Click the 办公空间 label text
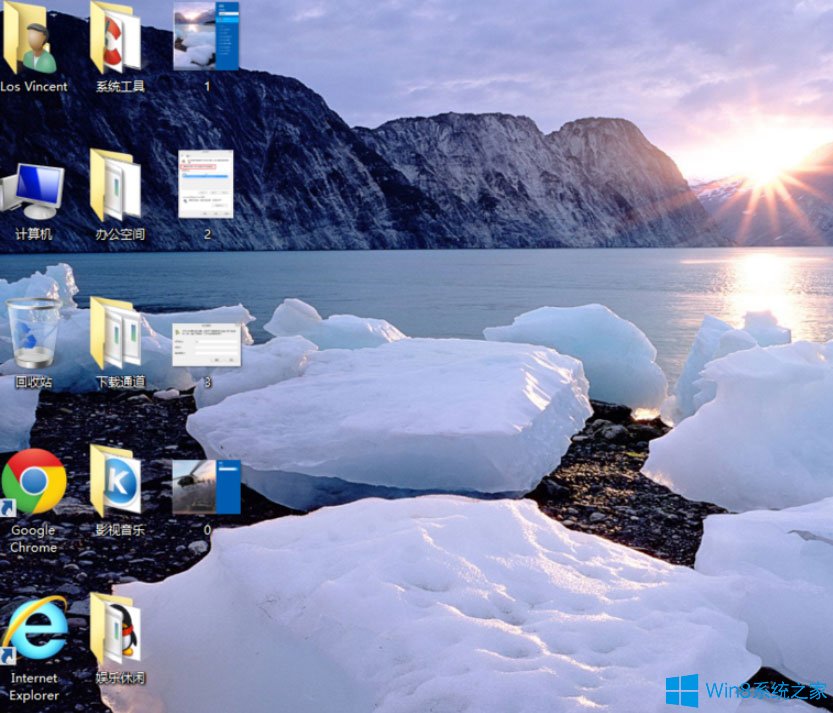 (120, 234)
